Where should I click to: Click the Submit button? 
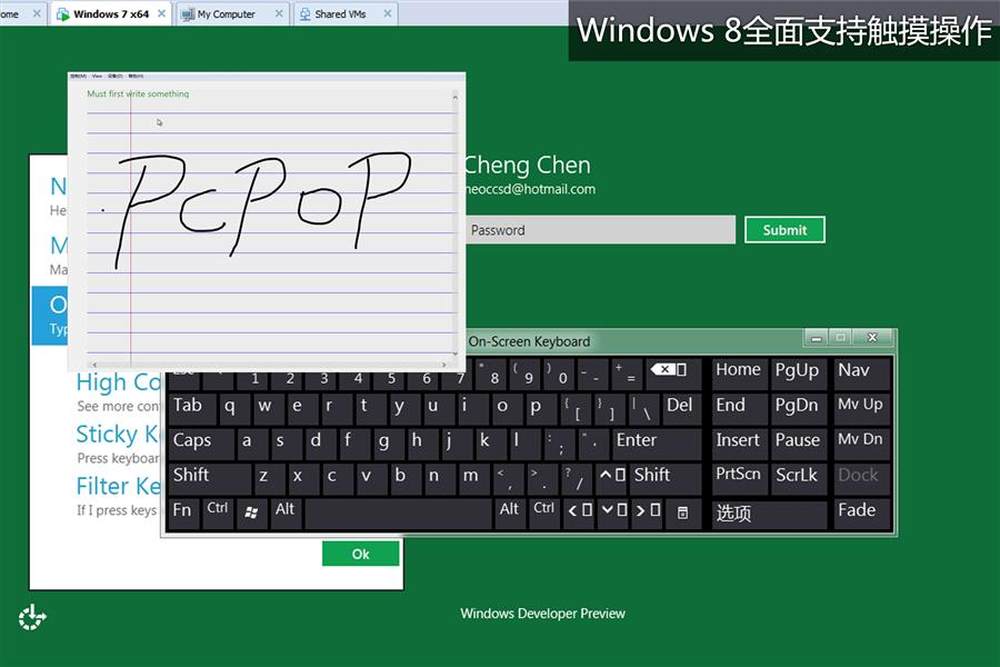784,230
